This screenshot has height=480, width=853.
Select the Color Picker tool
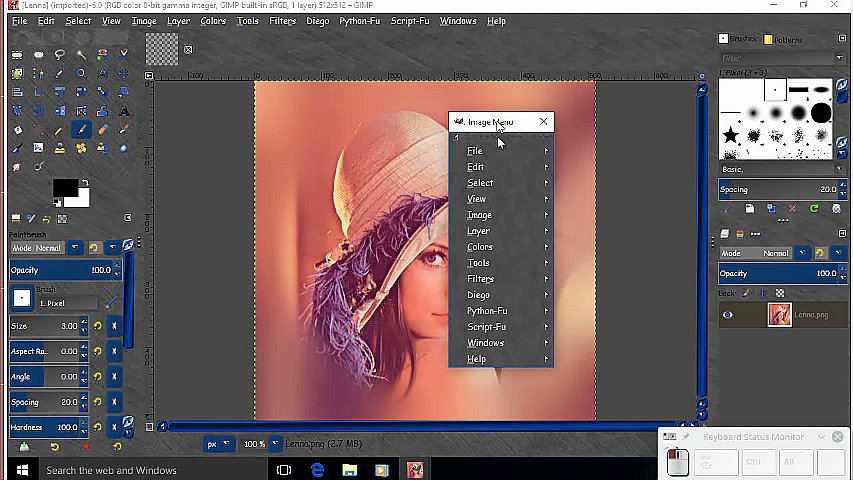coord(60,73)
